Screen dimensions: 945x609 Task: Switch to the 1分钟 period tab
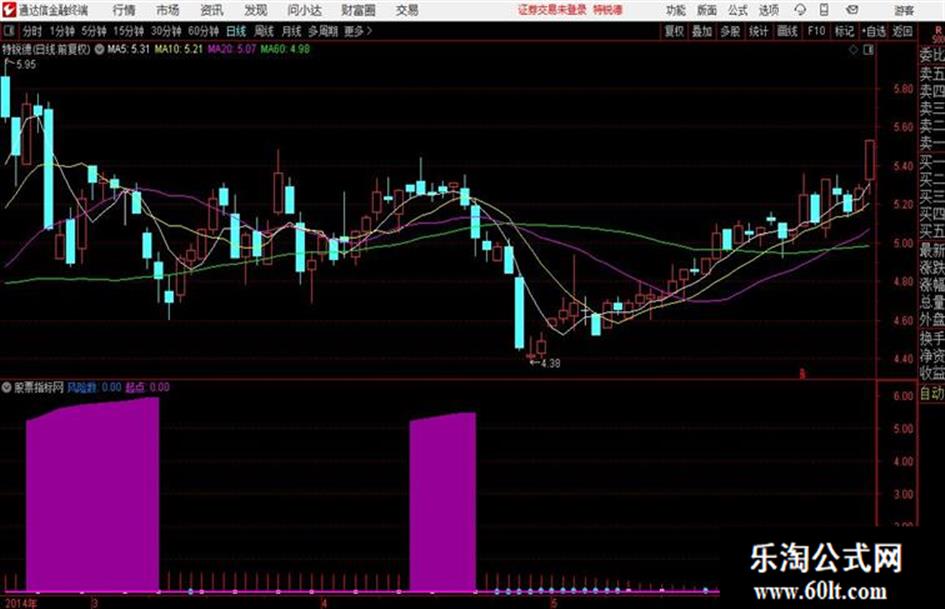62,31
